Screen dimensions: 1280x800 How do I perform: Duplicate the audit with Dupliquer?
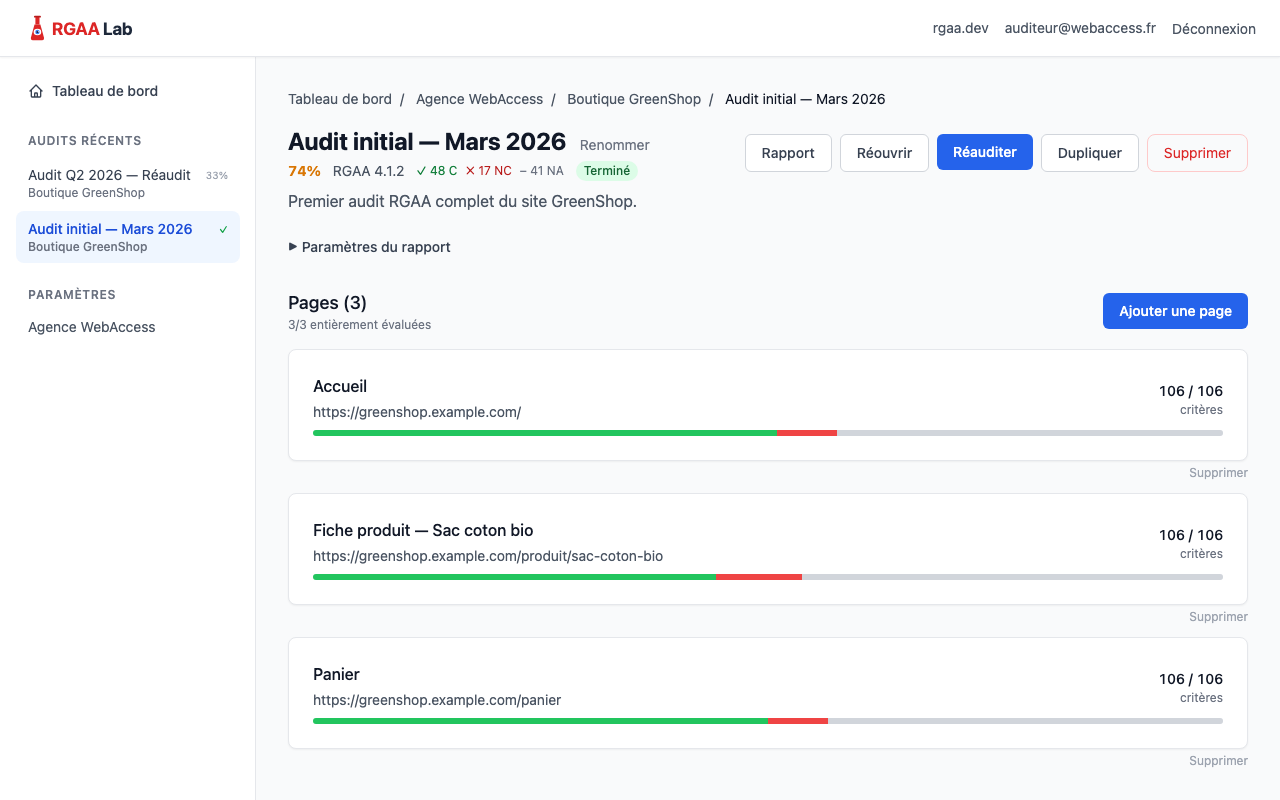tap(1089, 153)
